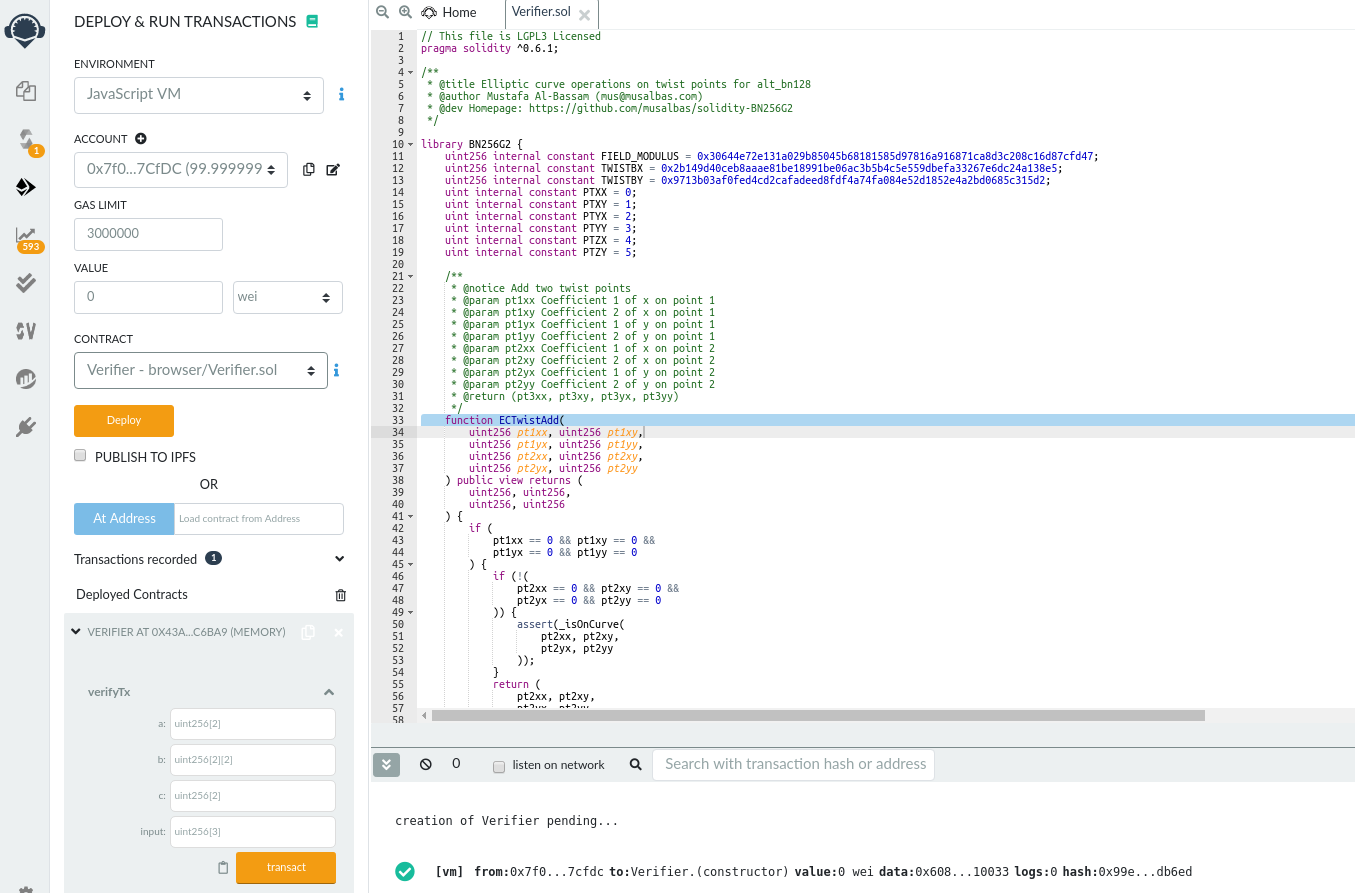This screenshot has width=1355, height=893.
Task: Open the documentation icon beside panel title
Action: (x=312, y=21)
